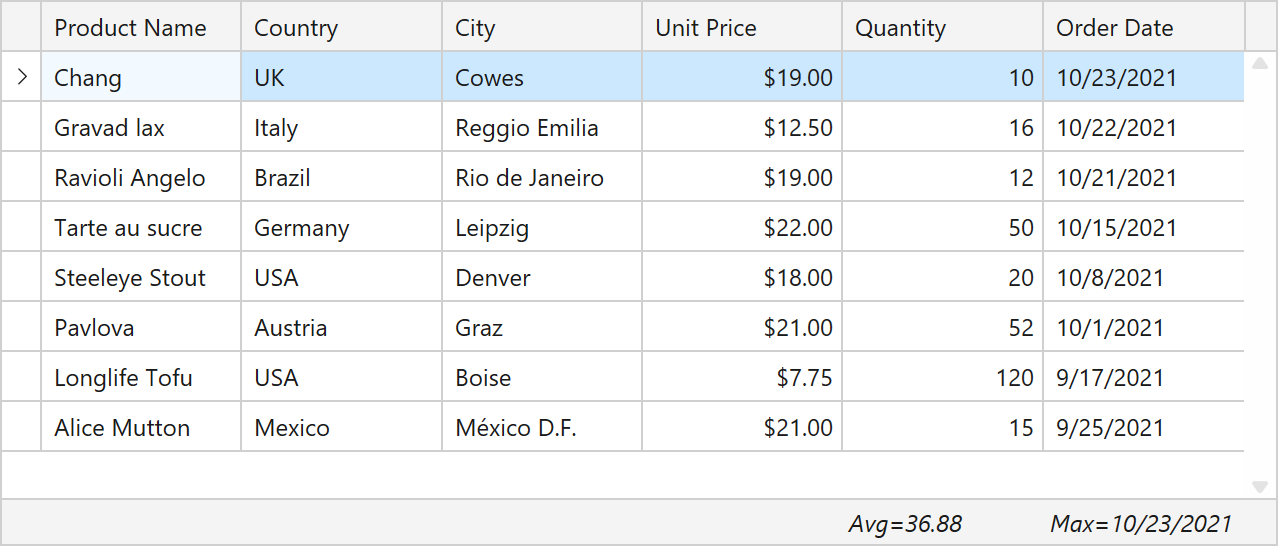Select the Rio de Janeiro city cell
1278x546 pixels.
click(541, 178)
